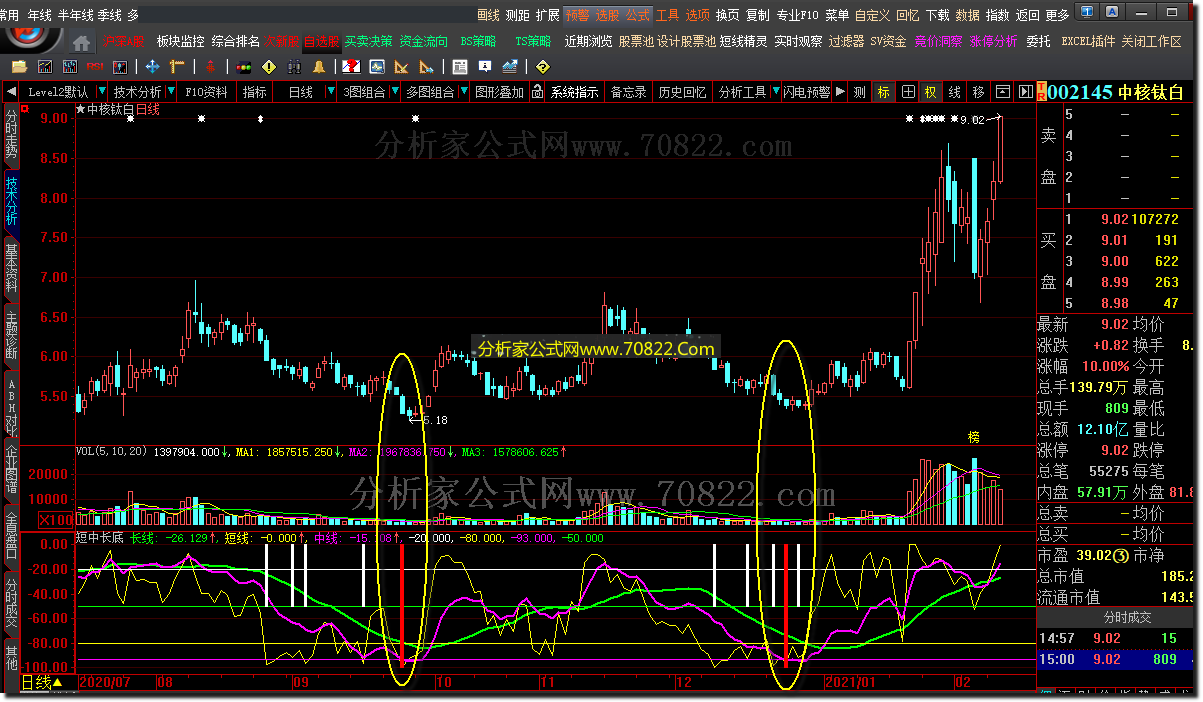Viewport: 1203px width, 702px height.
Task: Toggle the 权 adjustment button
Action: pos(931,92)
